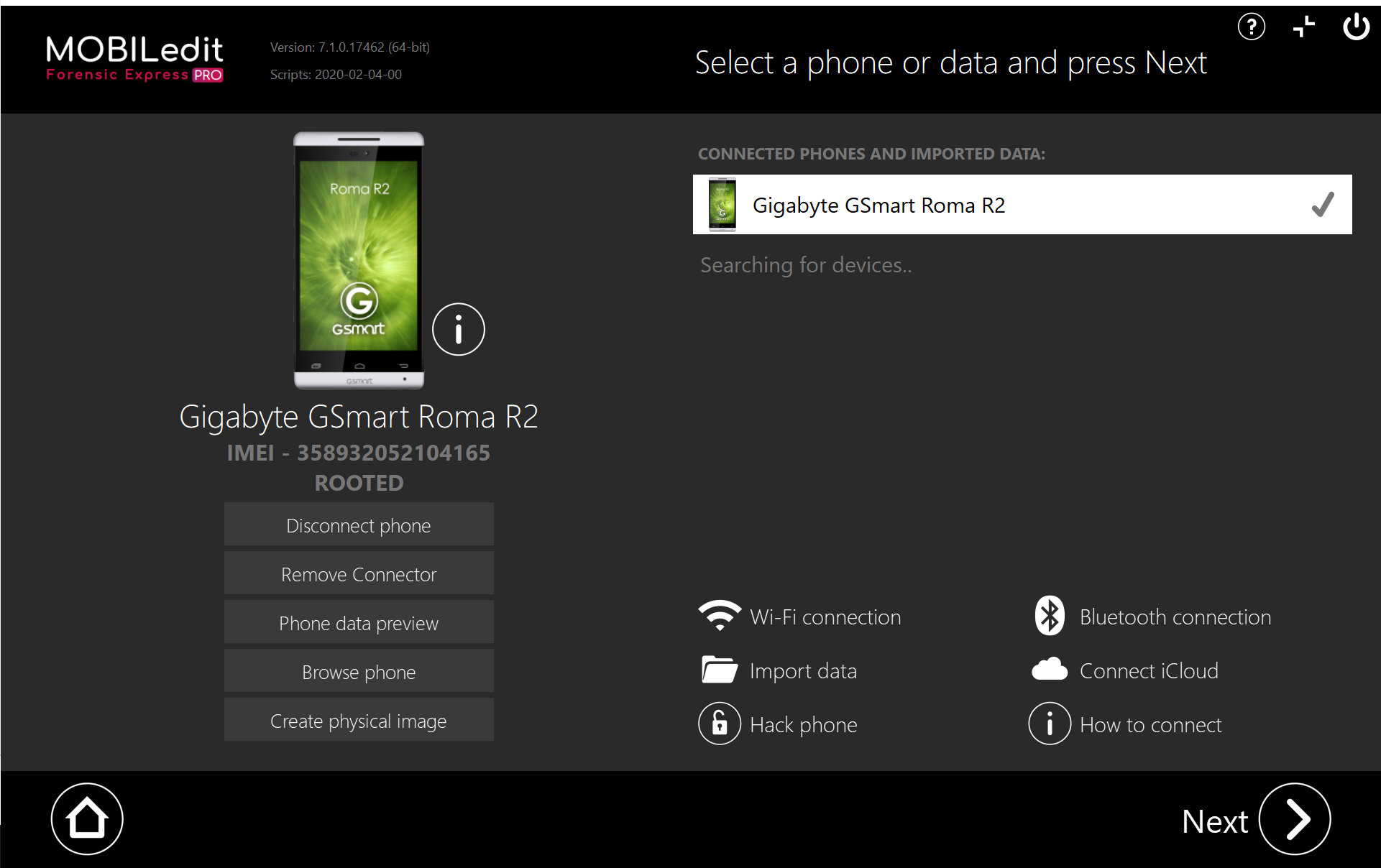Click the large Roma R2 phone image
This screenshot has width=1381, height=868.
pos(359,260)
